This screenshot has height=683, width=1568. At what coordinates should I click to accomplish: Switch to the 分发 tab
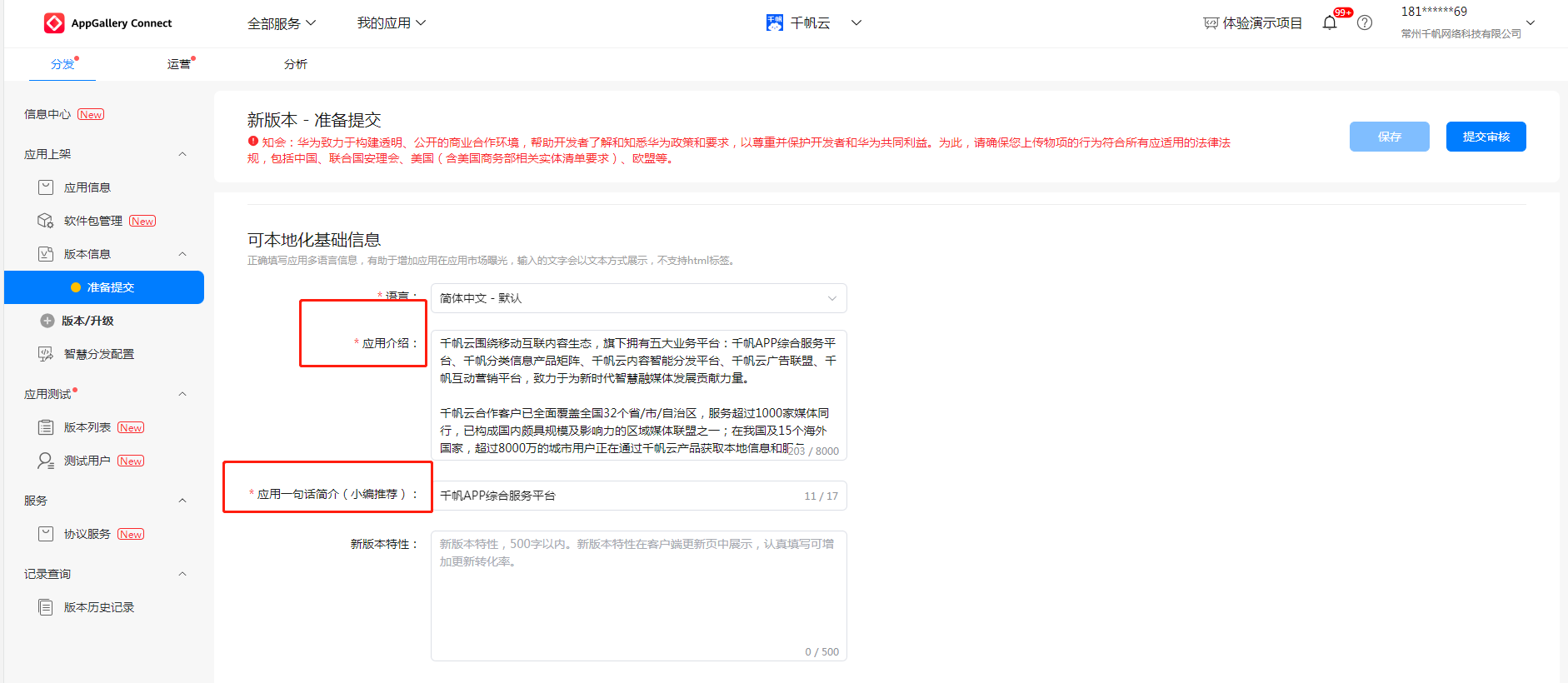[x=62, y=64]
